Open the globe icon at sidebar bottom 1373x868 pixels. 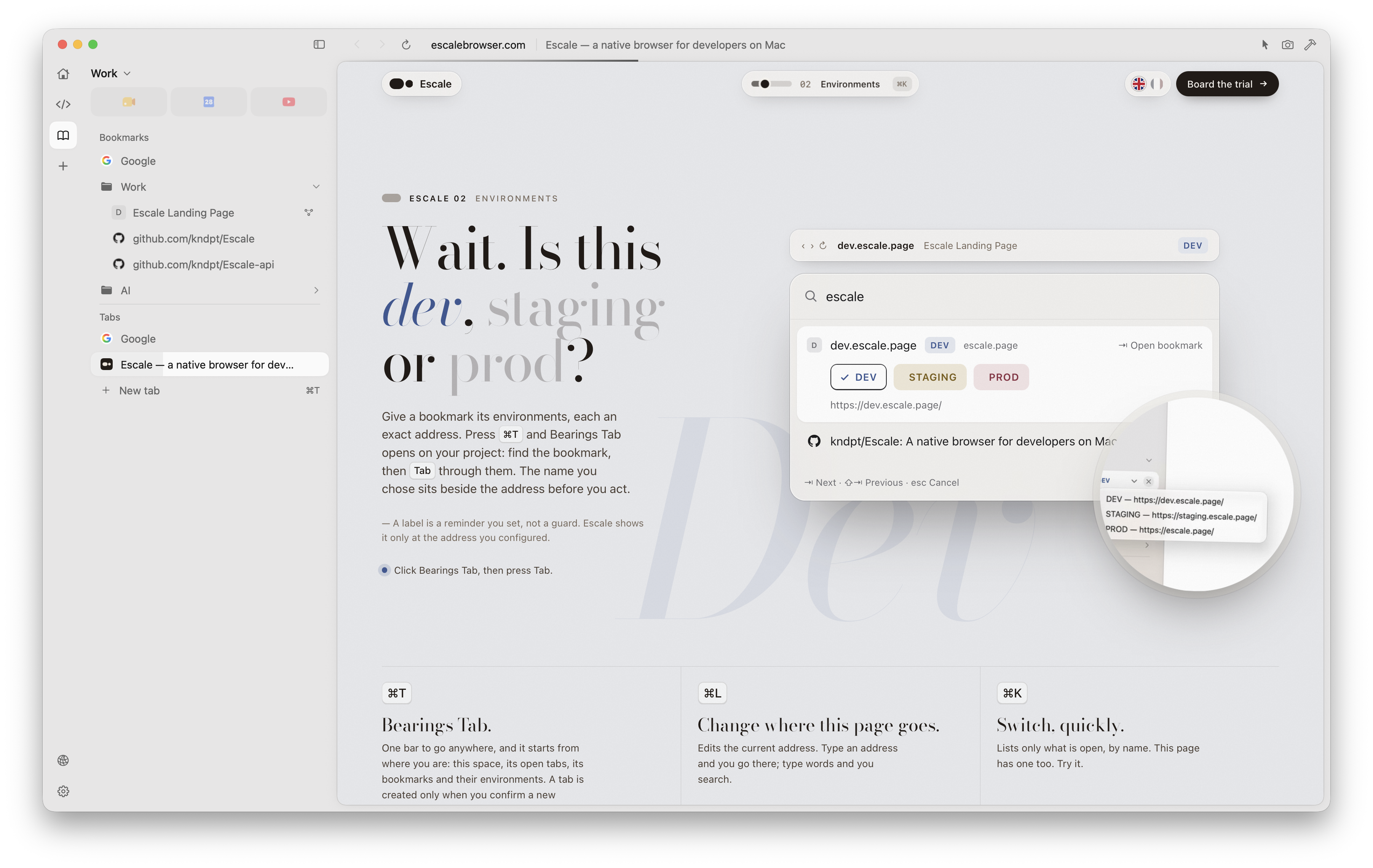63,760
